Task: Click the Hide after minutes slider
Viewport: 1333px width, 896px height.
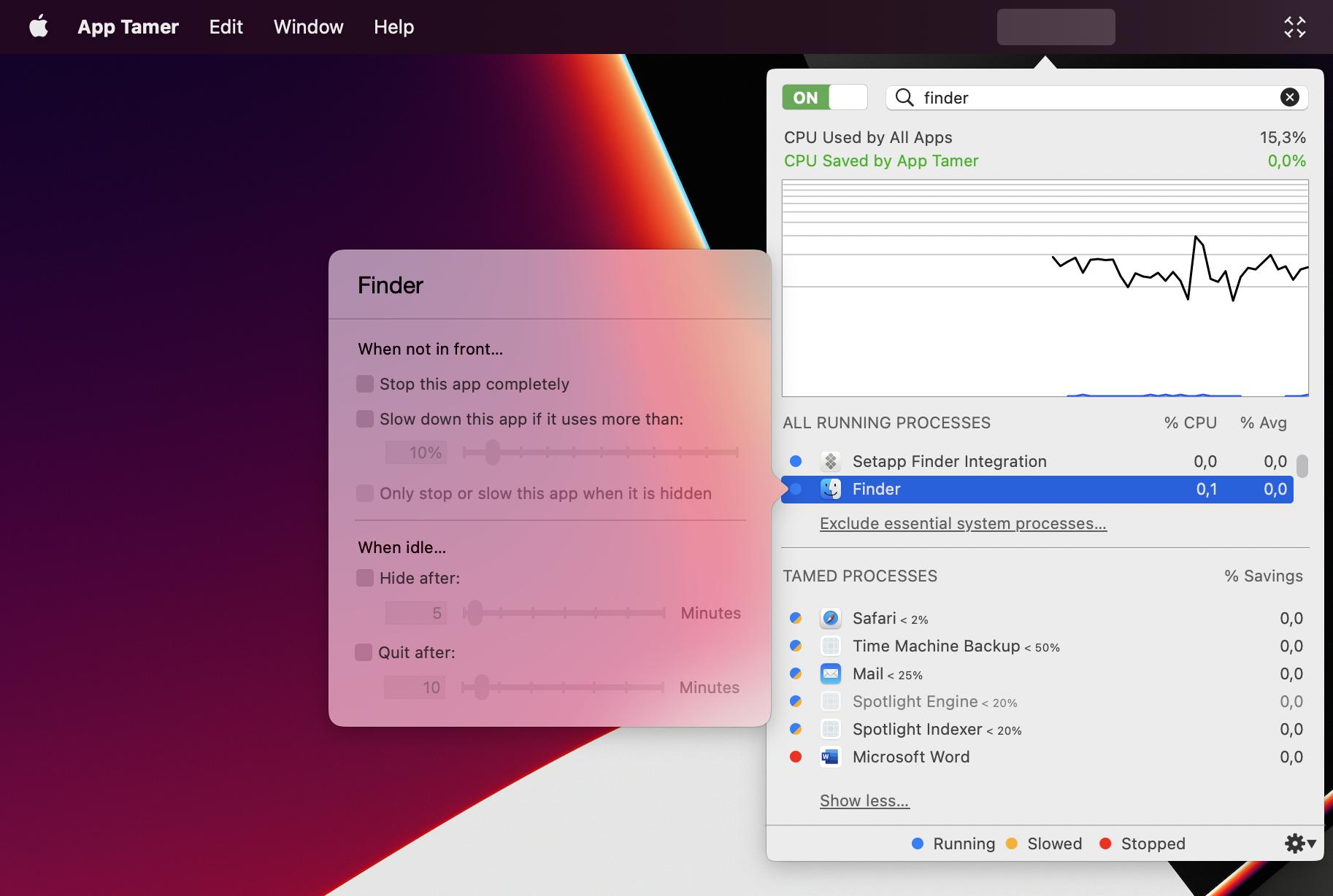Action: coord(564,613)
